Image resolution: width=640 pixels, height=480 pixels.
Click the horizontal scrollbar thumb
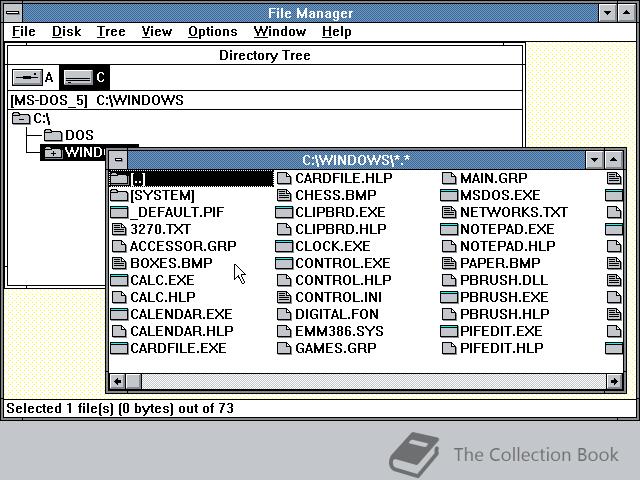(x=133, y=382)
